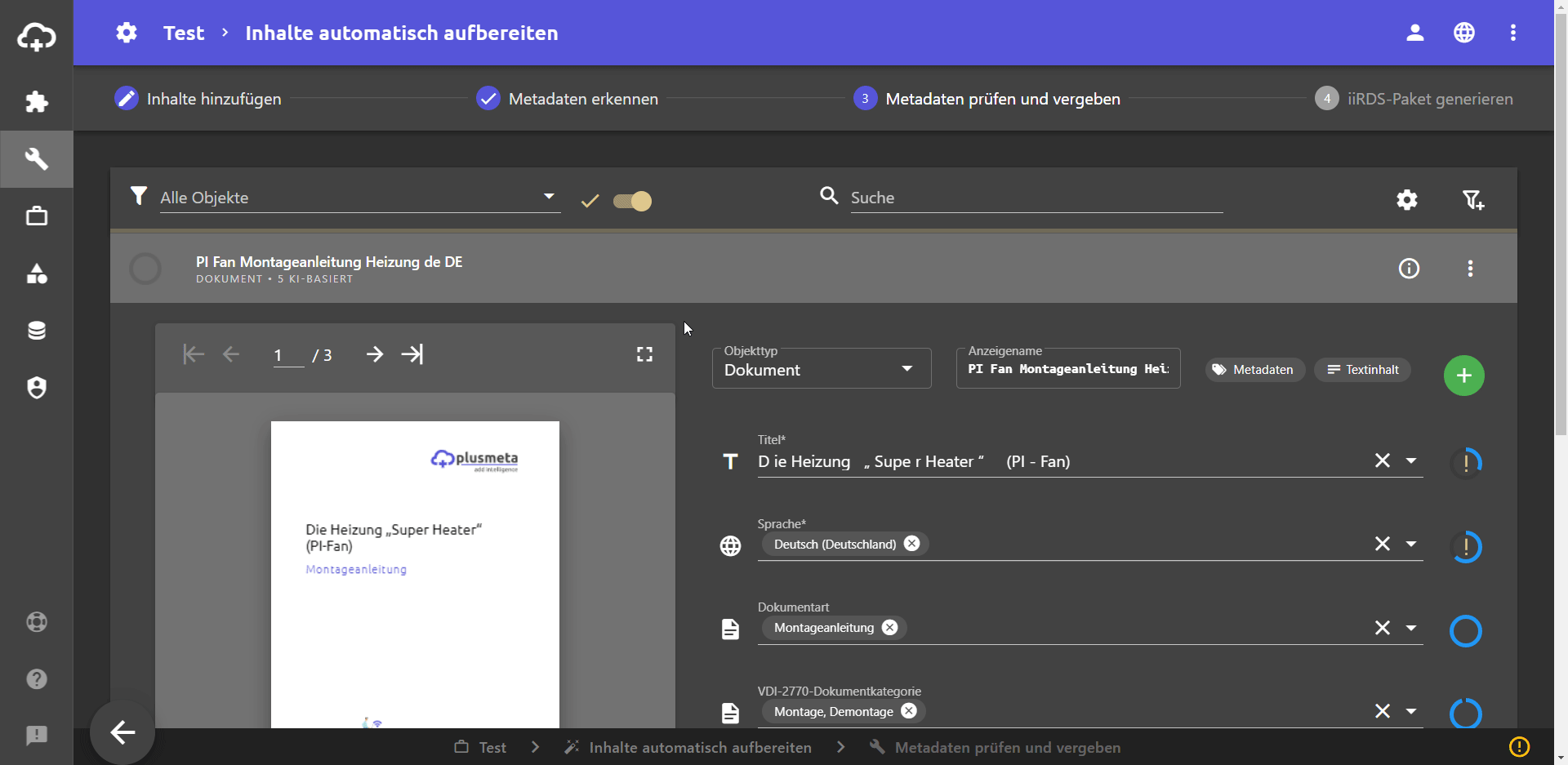The image size is (1568, 765).
Task: Click into the Suche search field
Action: click(x=1036, y=198)
